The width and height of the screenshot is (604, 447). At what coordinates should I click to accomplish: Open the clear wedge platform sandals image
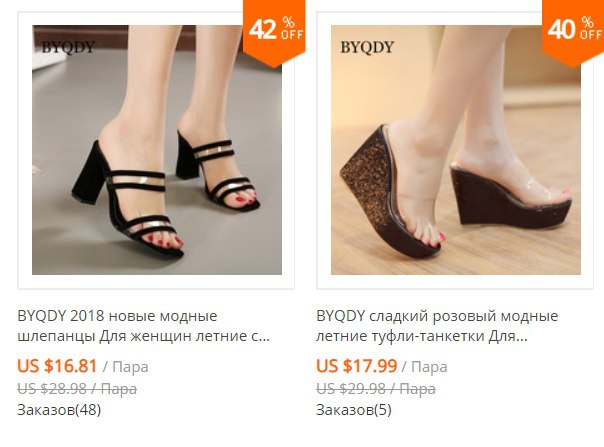(x=456, y=150)
